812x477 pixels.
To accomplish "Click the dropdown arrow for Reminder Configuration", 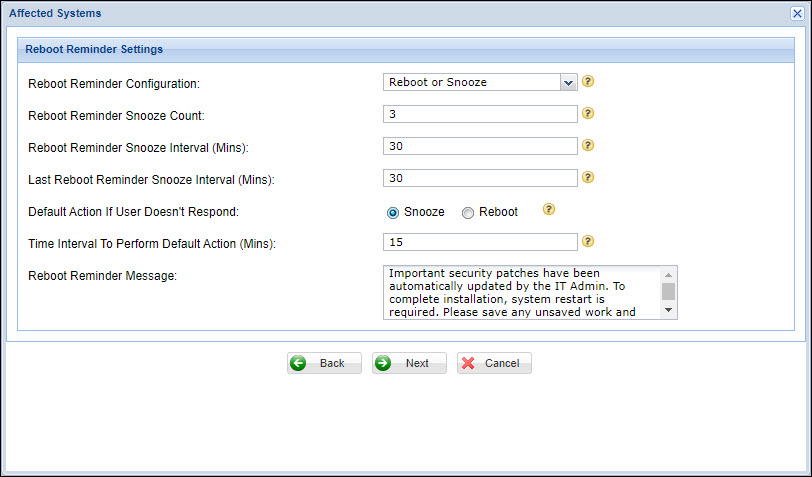I will (568, 82).
